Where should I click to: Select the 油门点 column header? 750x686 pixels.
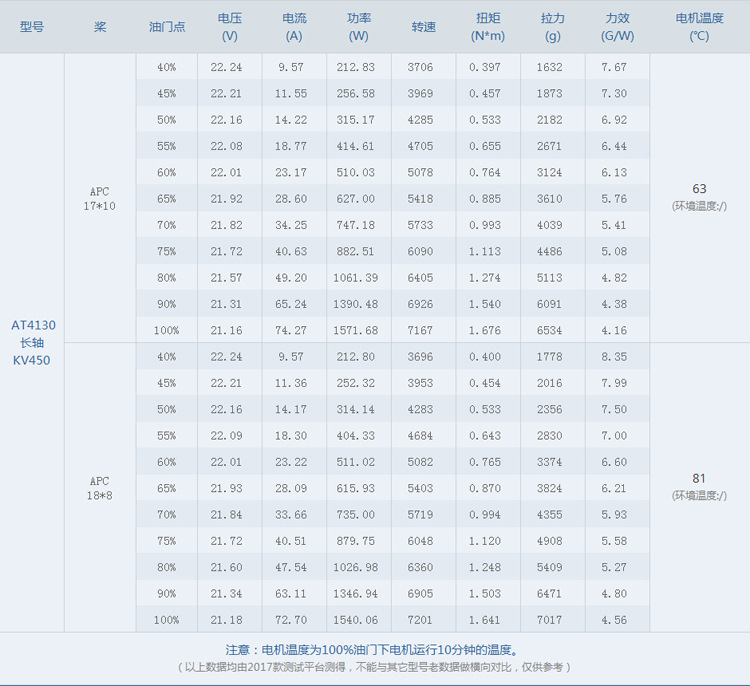tap(167, 27)
